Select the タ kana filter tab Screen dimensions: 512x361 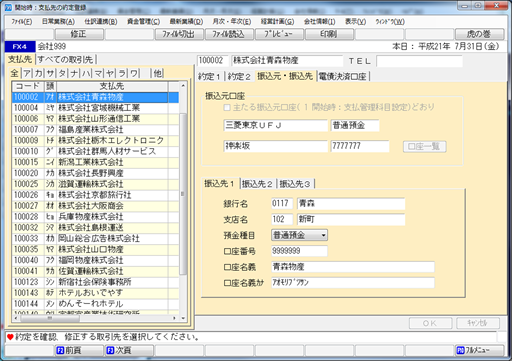click(62, 73)
